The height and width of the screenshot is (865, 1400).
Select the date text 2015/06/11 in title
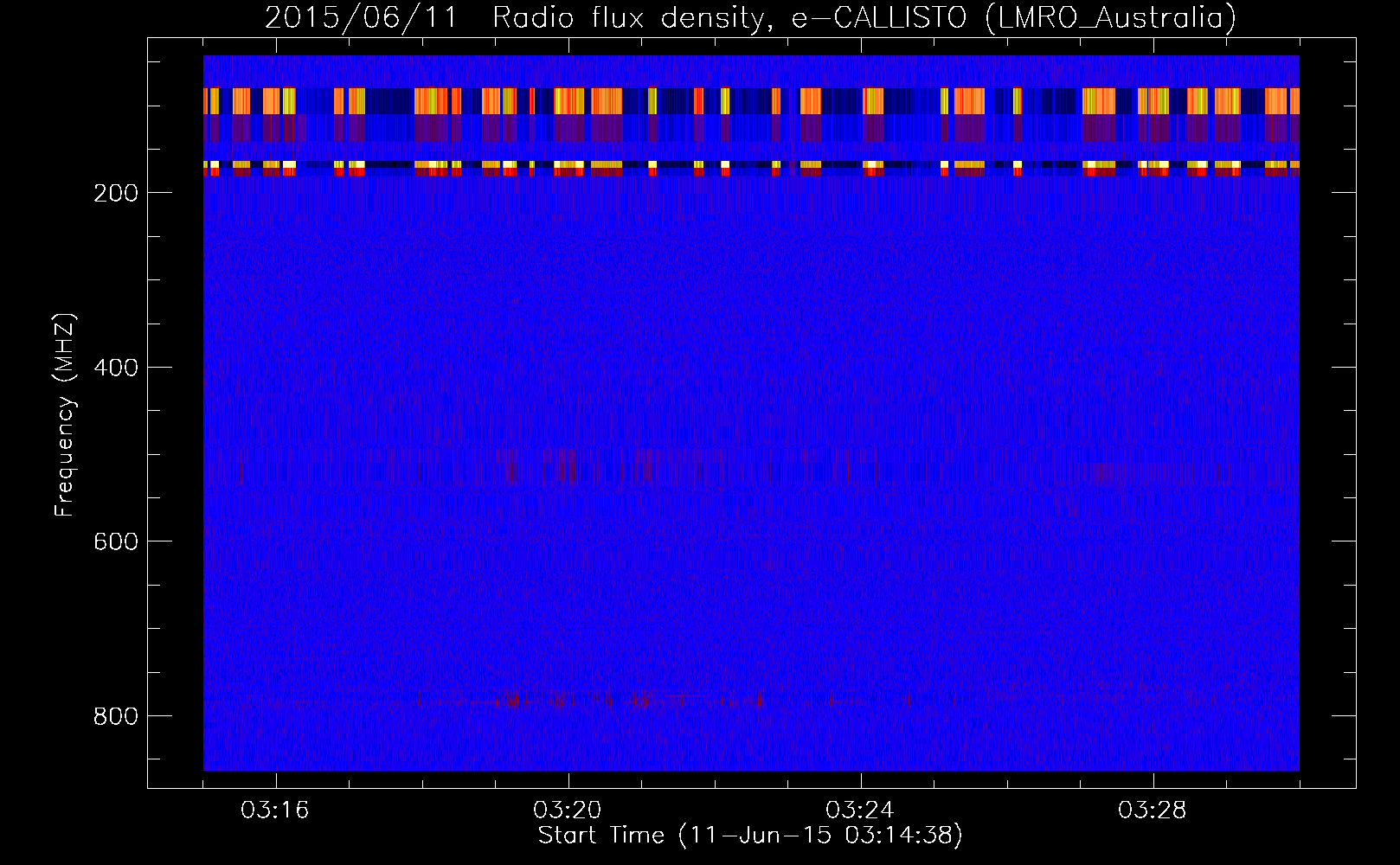pos(361,18)
